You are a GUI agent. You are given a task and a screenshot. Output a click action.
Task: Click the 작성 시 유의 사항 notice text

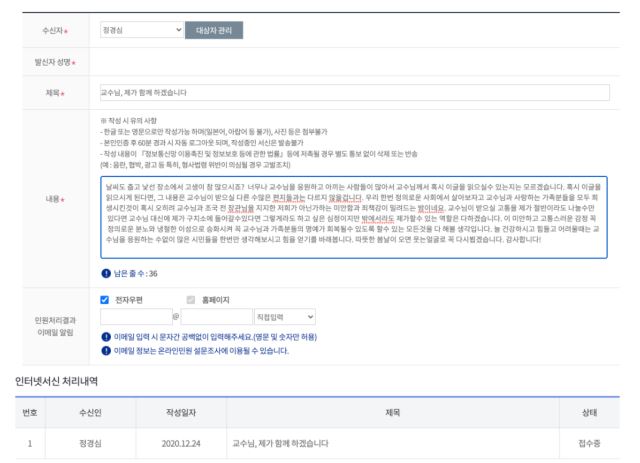click(x=129, y=121)
